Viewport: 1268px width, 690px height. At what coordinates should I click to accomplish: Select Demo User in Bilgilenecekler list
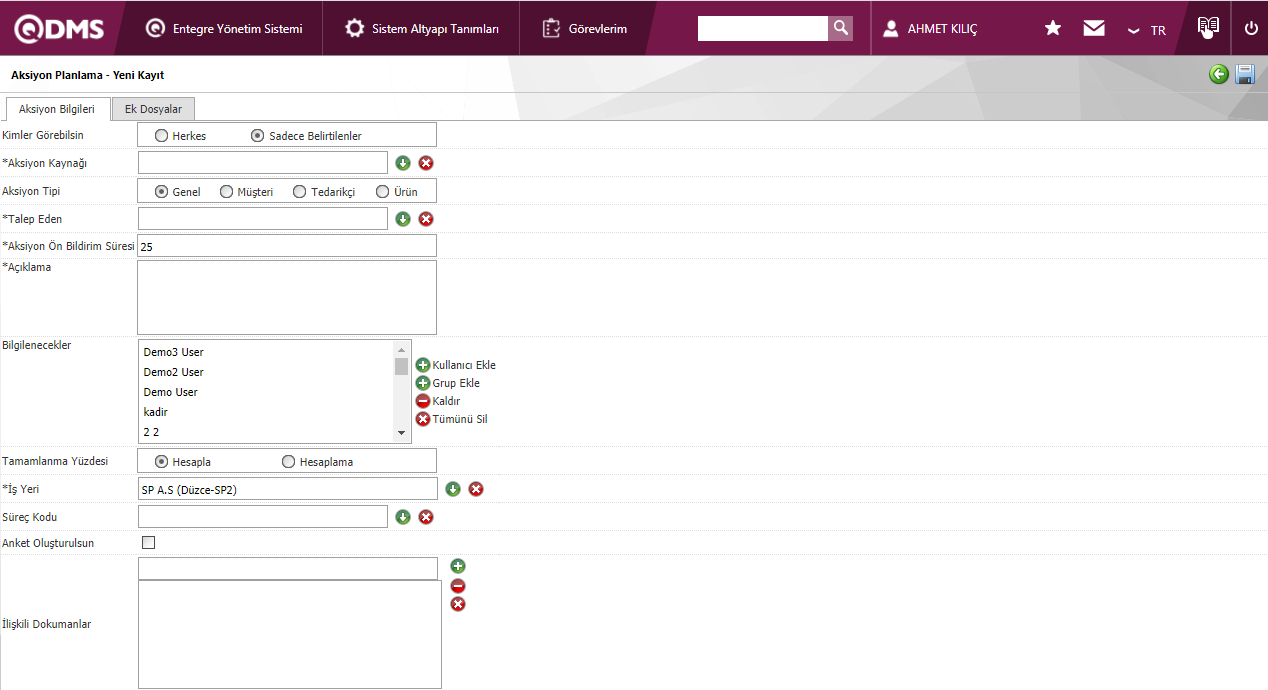pos(171,392)
